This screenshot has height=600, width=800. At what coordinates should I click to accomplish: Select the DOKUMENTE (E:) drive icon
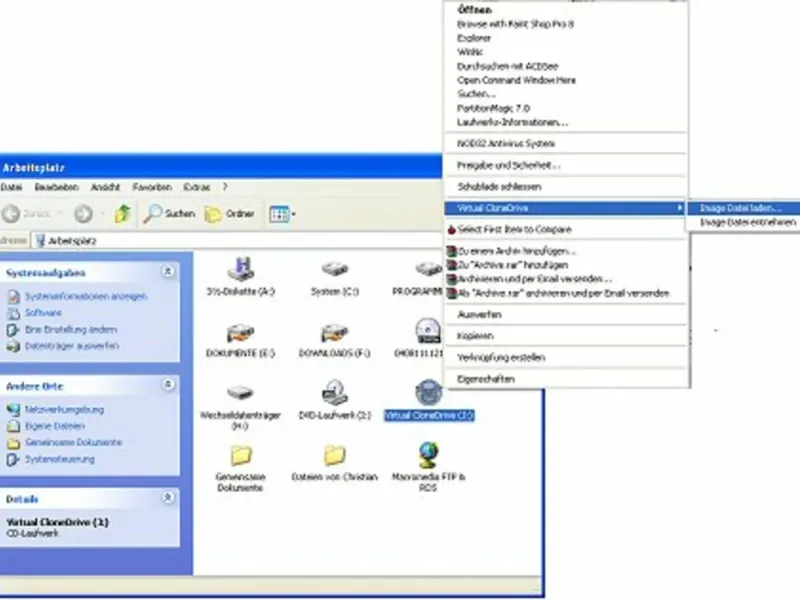240,333
